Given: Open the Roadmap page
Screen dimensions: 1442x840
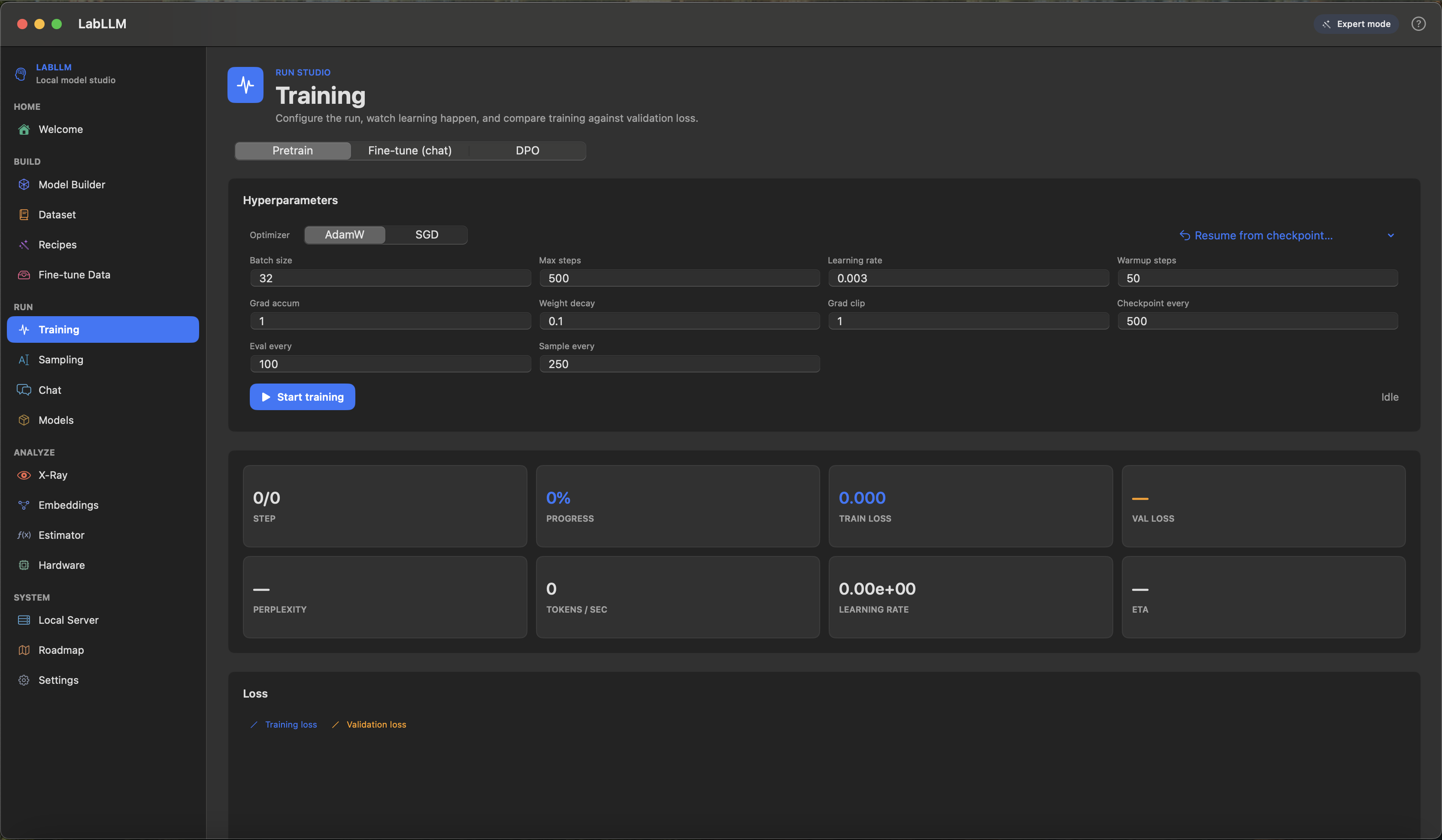Looking at the screenshot, I should click(103, 650).
